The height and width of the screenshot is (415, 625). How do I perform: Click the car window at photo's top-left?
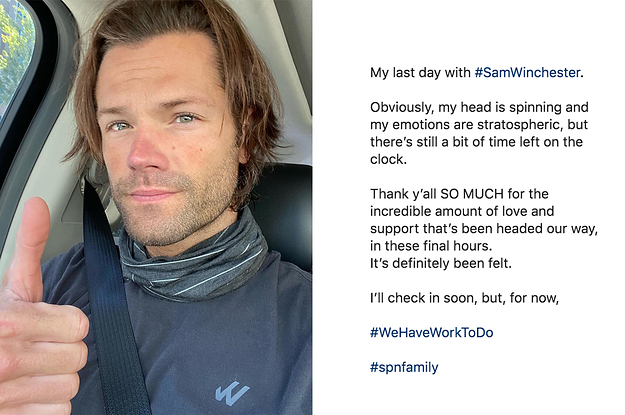[x=15, y=50]
